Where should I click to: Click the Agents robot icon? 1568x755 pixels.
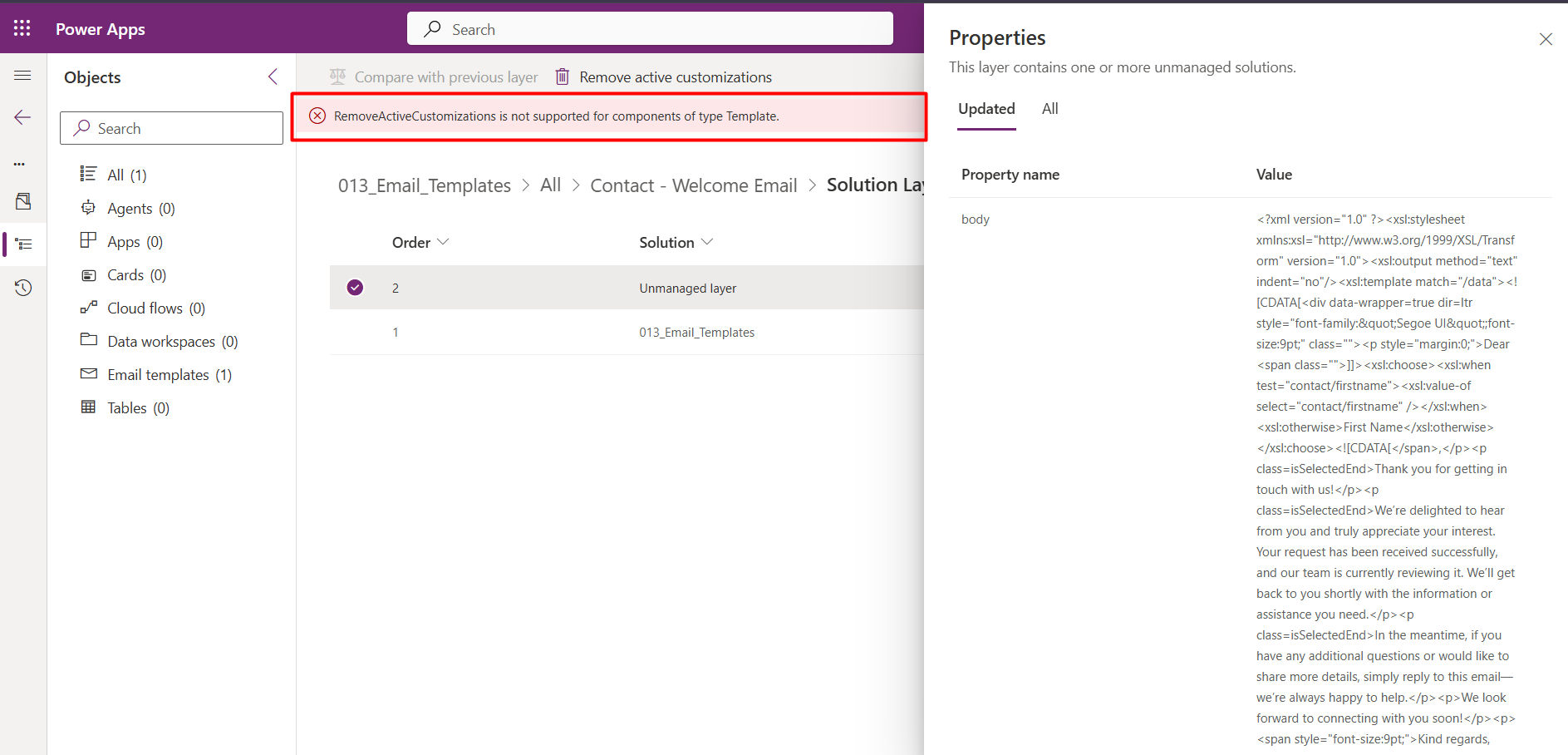tap(88, 207)
